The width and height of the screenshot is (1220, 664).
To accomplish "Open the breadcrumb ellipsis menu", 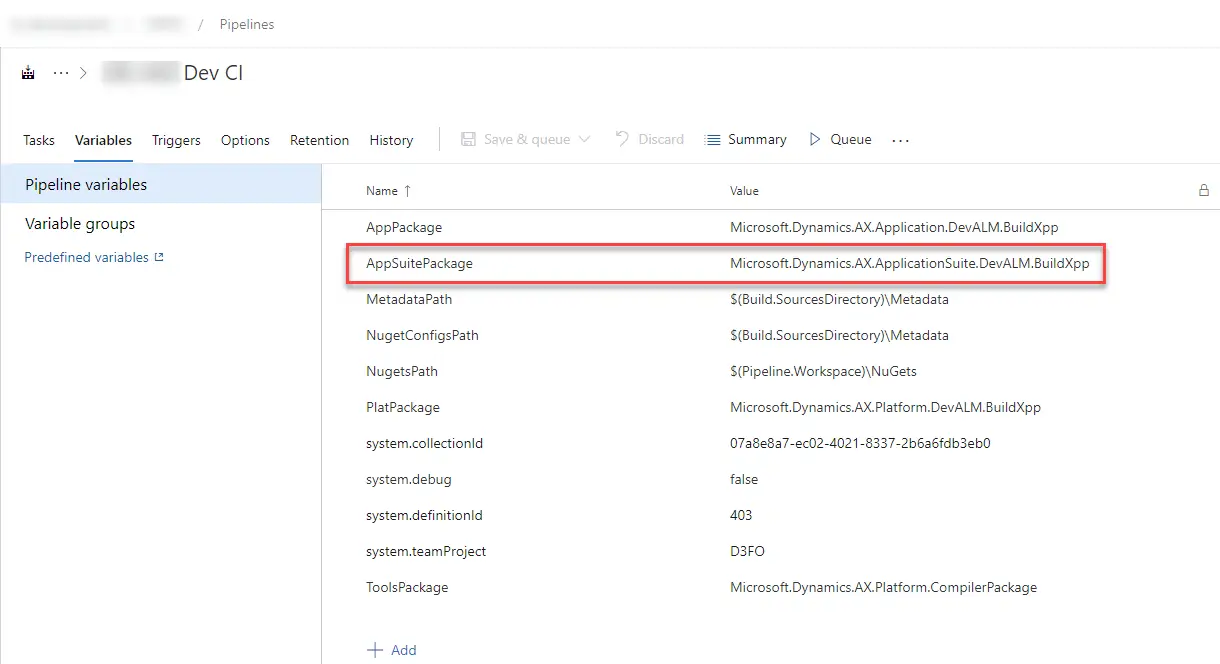I will (x=61, y=73).
